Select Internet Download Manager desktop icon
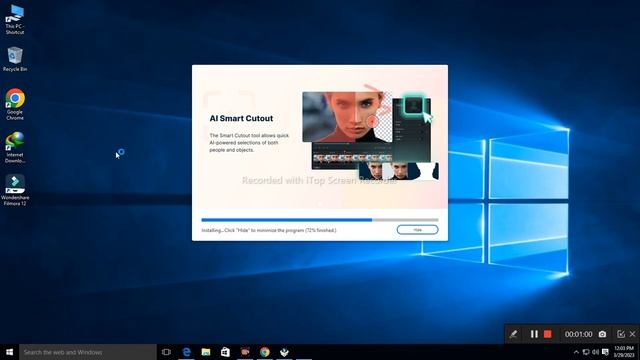This screenshot has height=360, width=640. [x=15, y=147]
